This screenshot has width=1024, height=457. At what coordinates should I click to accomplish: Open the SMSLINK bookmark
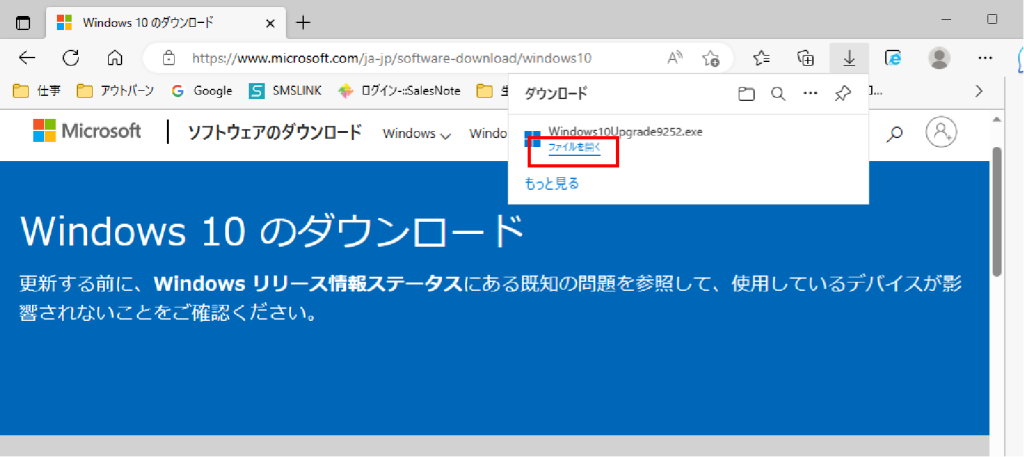[285, 91]
